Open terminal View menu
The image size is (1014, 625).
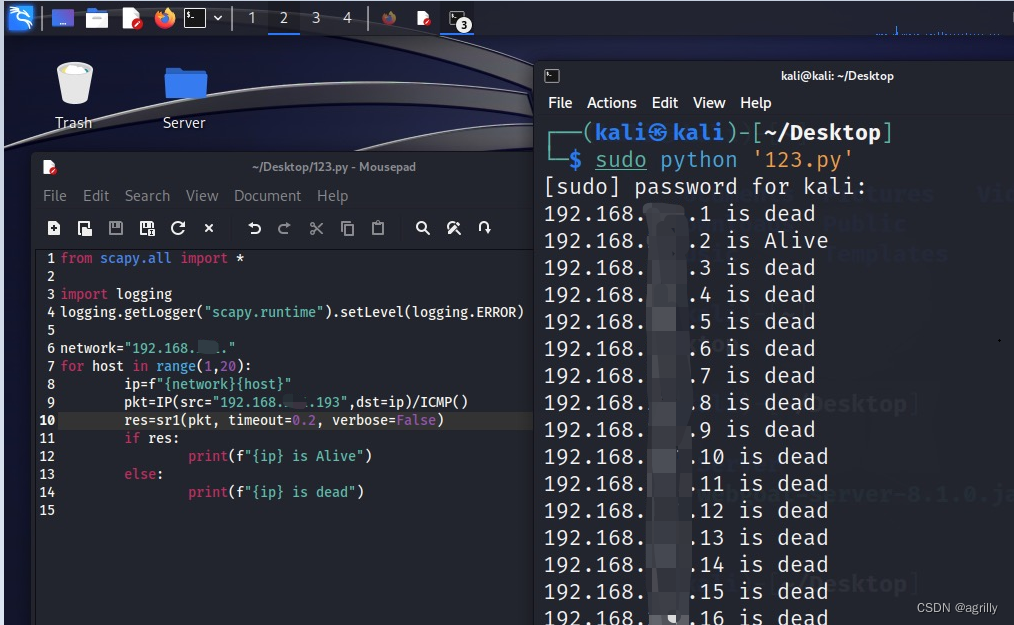pos(709,103)
